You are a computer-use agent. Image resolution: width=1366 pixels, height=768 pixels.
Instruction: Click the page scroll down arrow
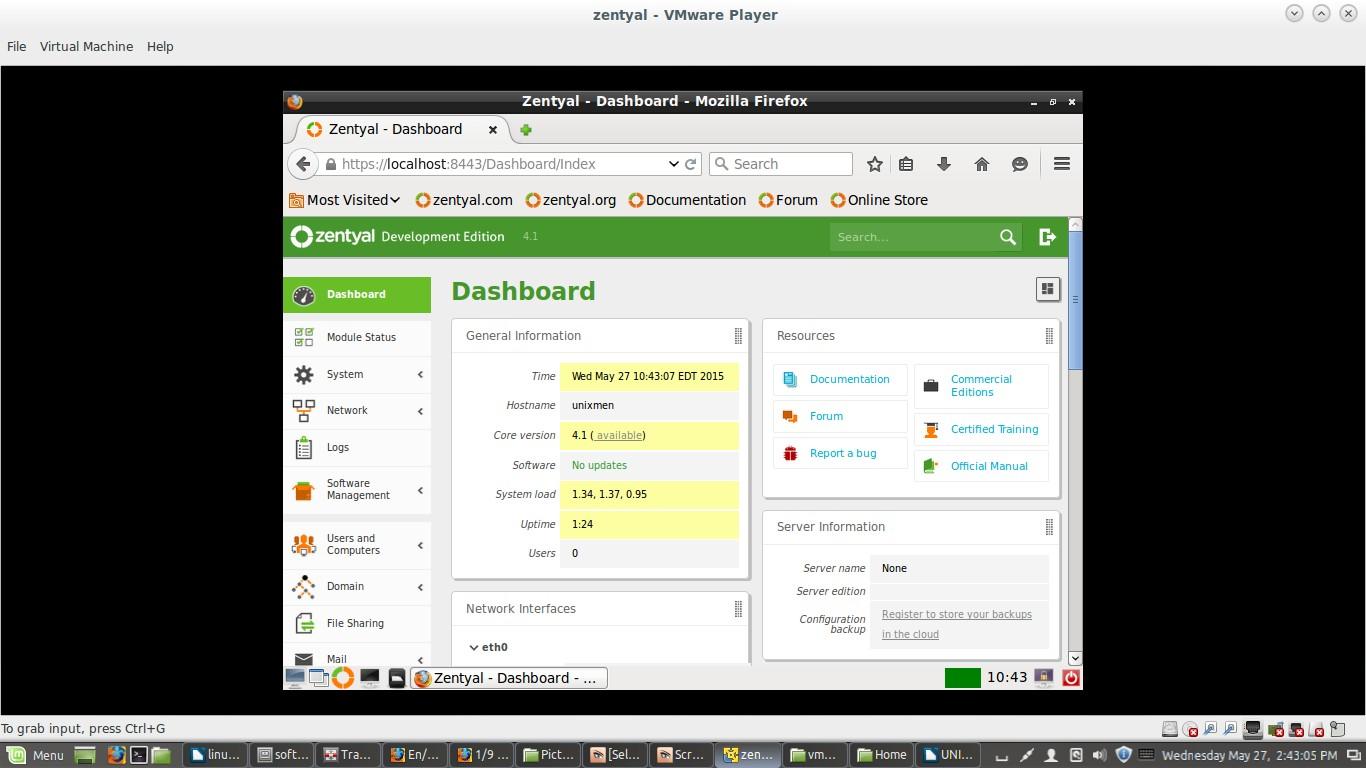tap(1075, 658)
